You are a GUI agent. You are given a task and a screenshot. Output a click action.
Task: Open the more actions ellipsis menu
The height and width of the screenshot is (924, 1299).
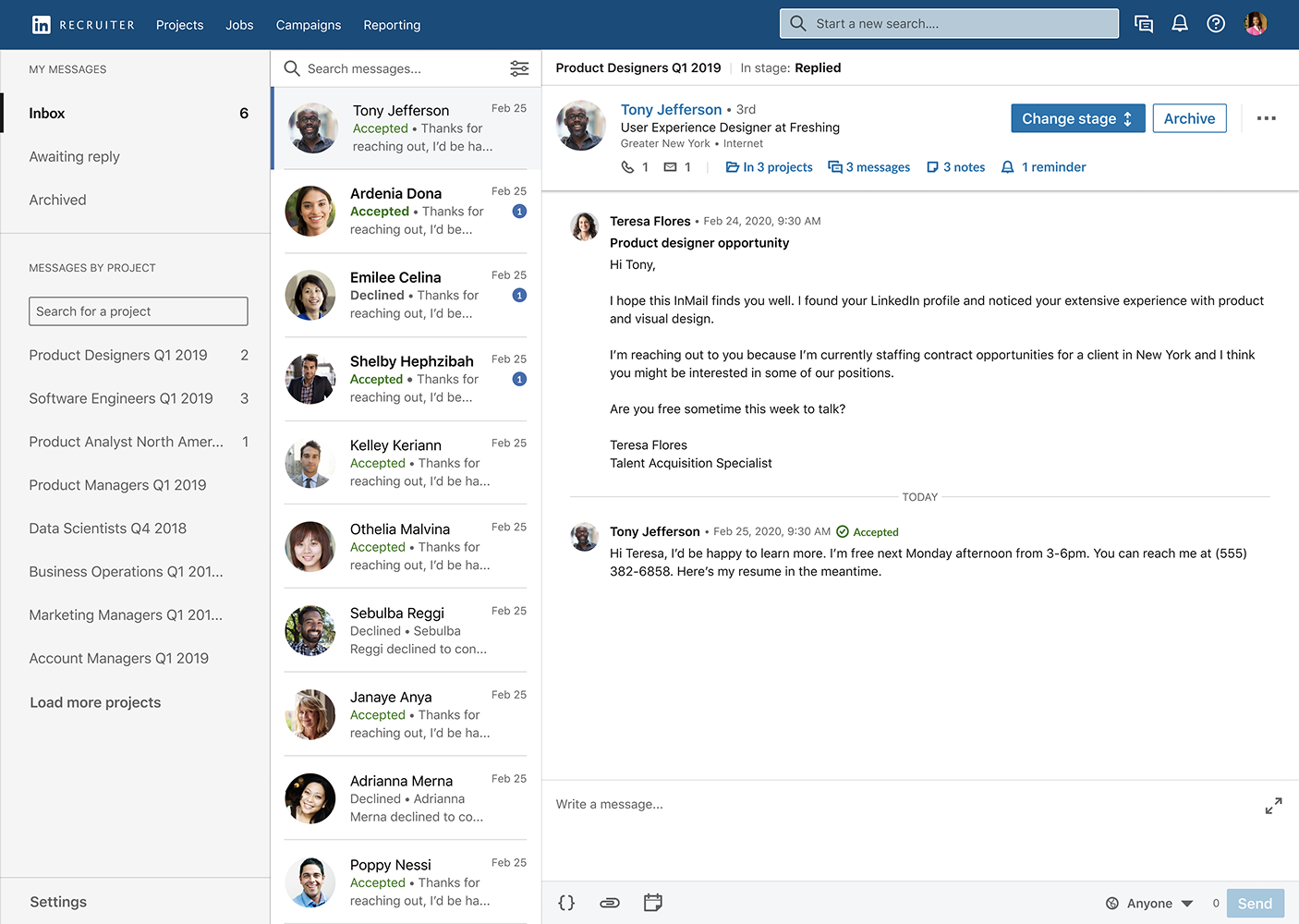tap(1267, 118)
